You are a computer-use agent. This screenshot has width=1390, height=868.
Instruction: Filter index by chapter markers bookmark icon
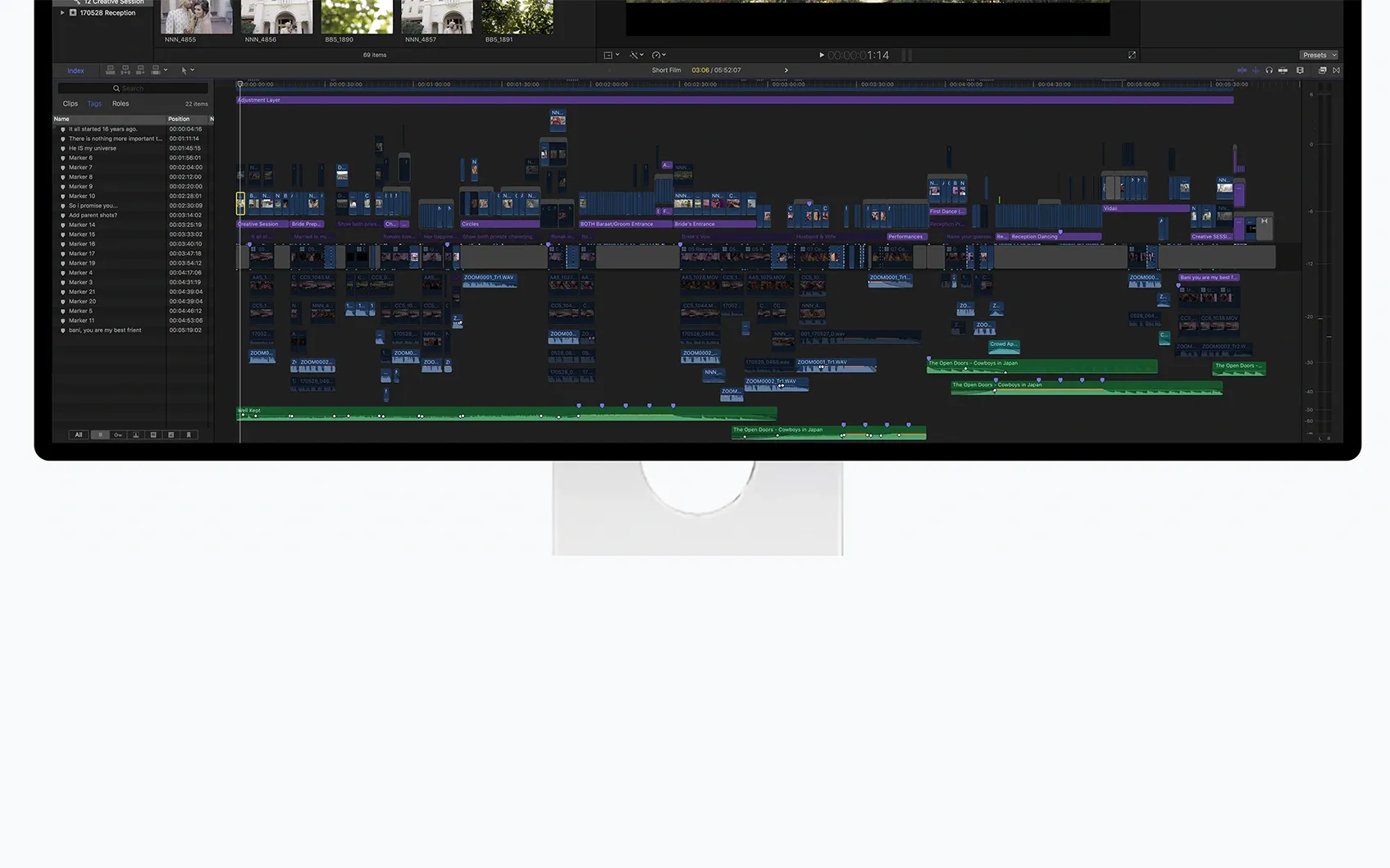(189, 435)
